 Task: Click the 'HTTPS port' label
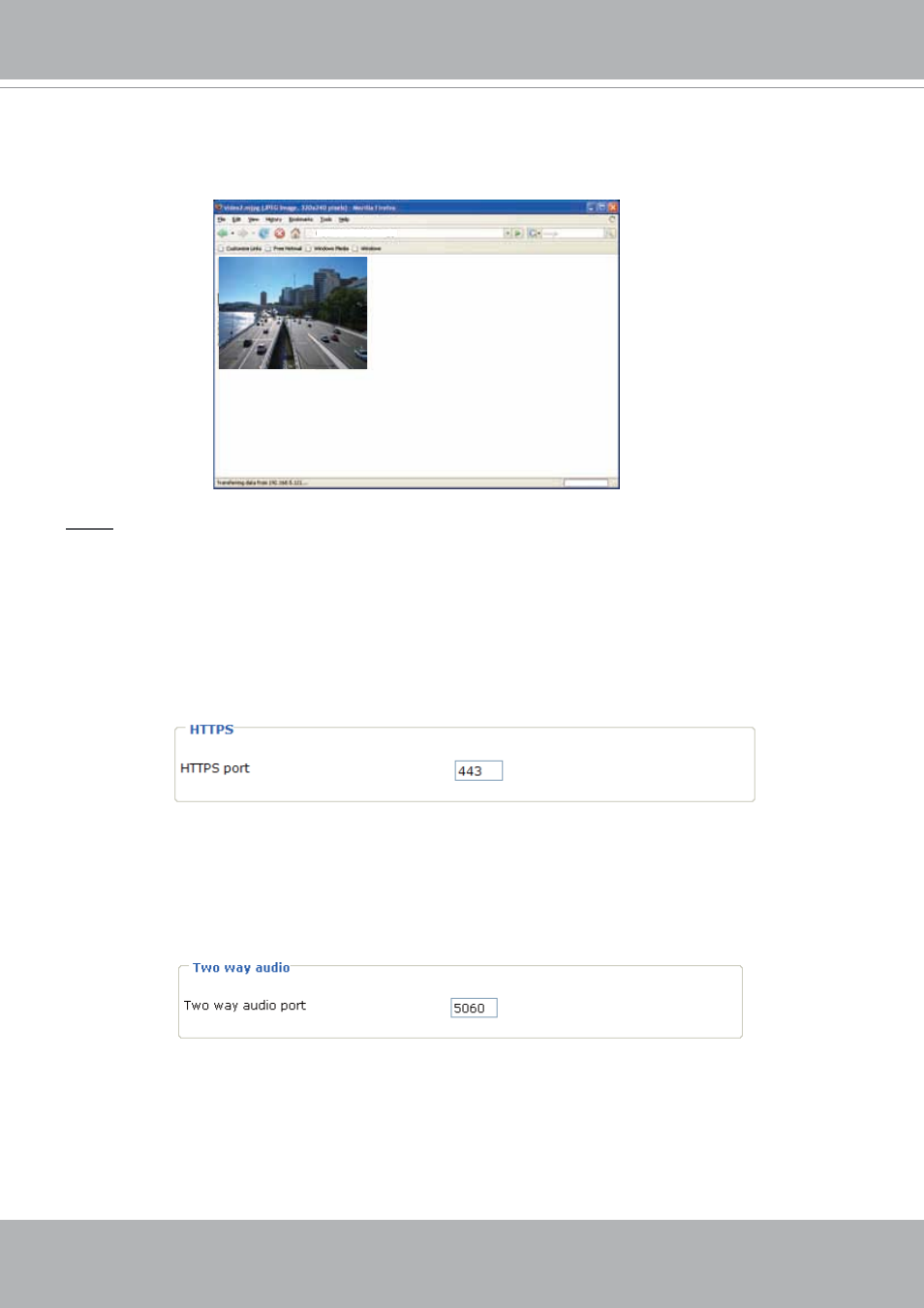tap(215, 768)
